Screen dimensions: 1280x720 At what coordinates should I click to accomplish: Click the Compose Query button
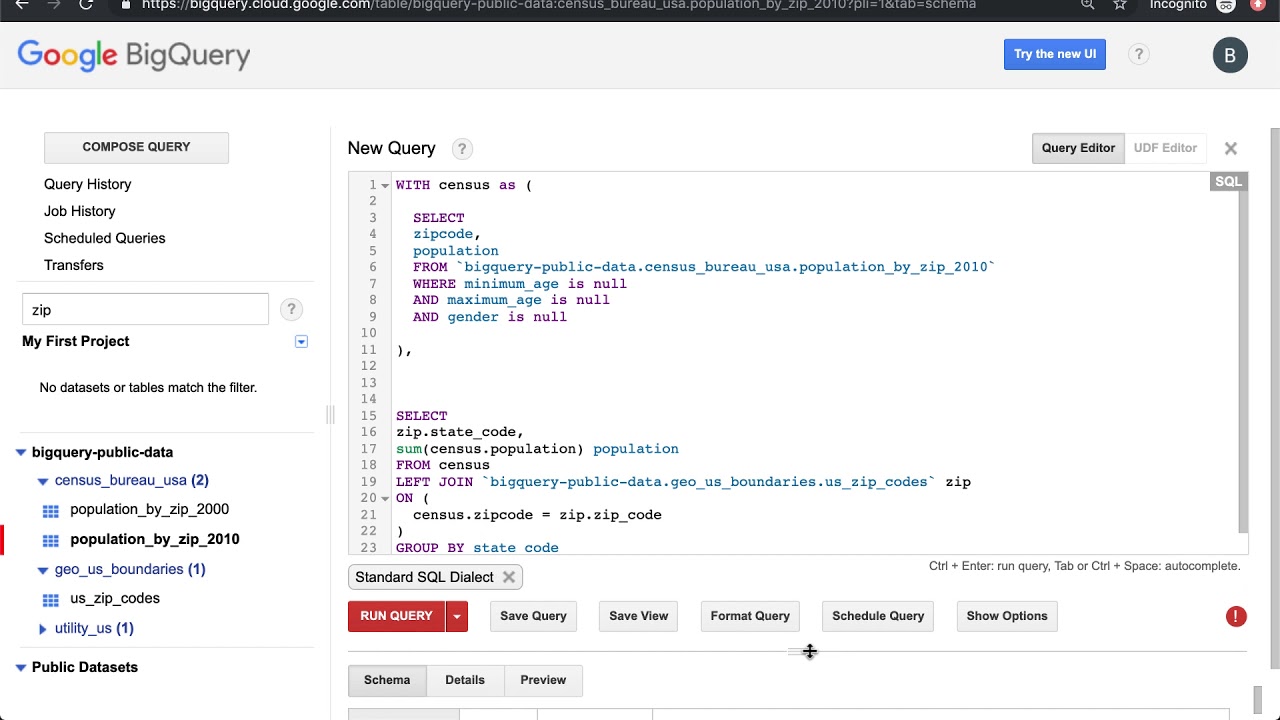point(136,147)
